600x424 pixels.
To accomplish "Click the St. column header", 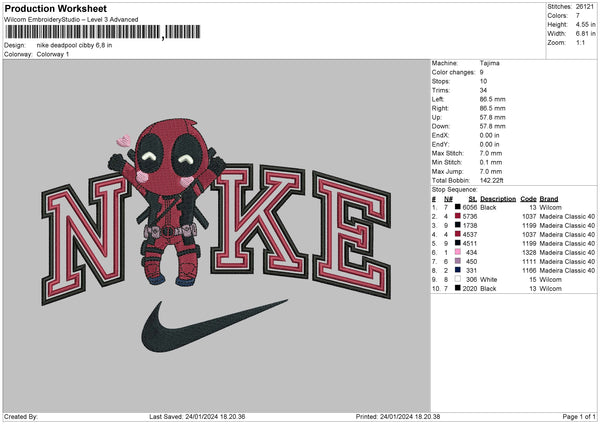I will point(473,199).
